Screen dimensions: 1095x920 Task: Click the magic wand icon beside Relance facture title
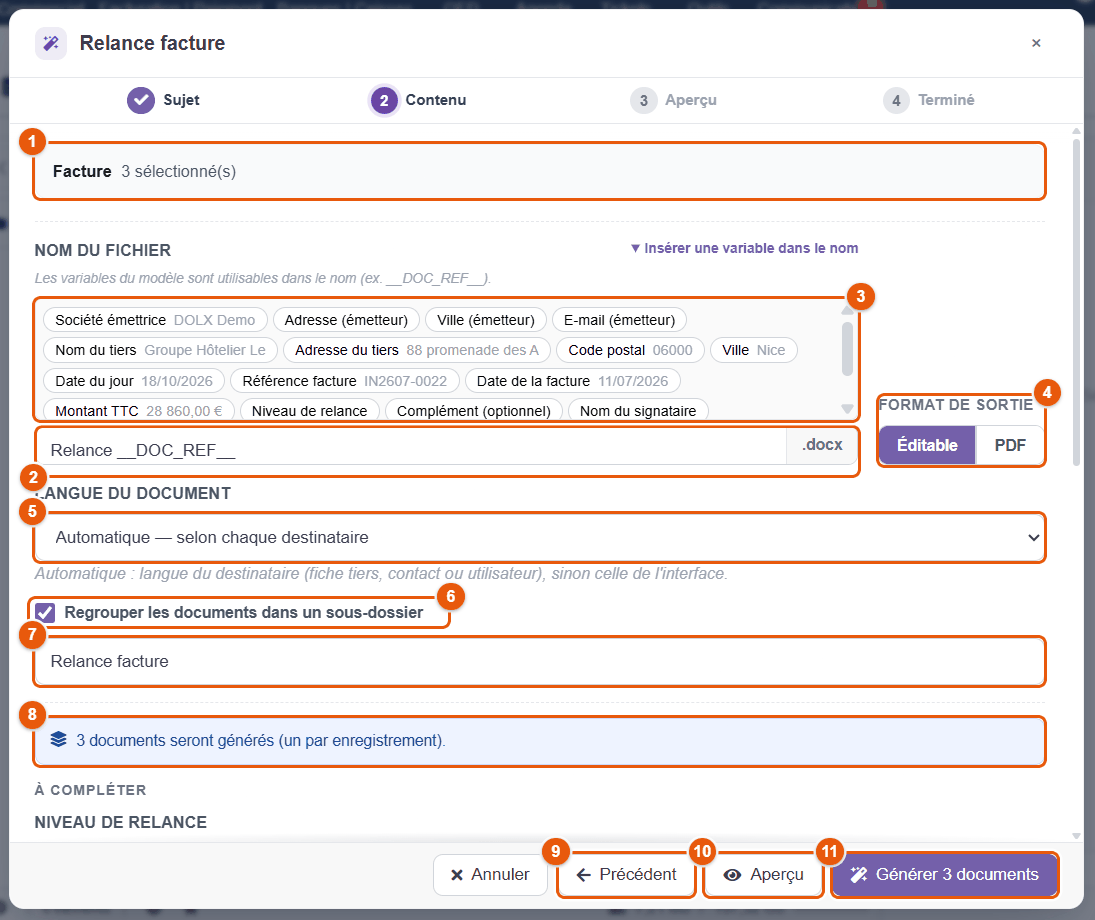[x=50, y=43]
